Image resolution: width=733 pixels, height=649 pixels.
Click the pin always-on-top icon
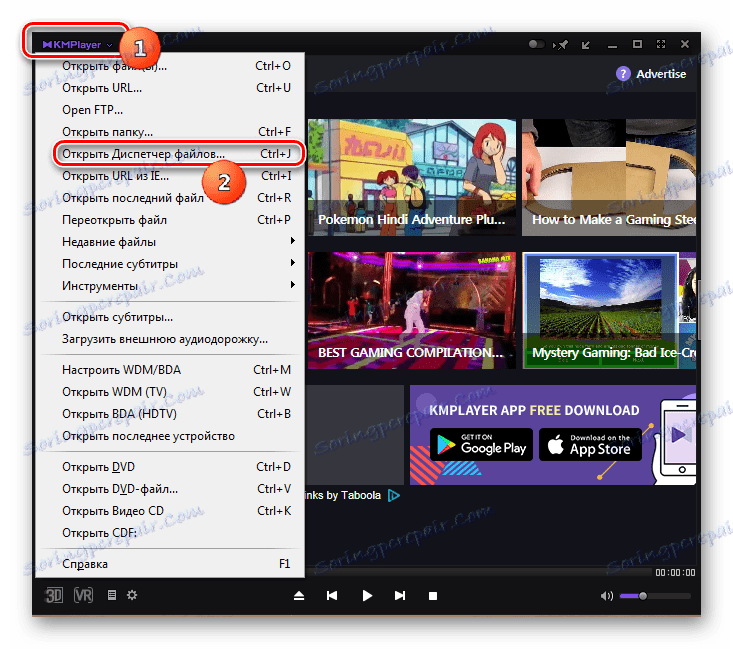(x=561, y=45)
